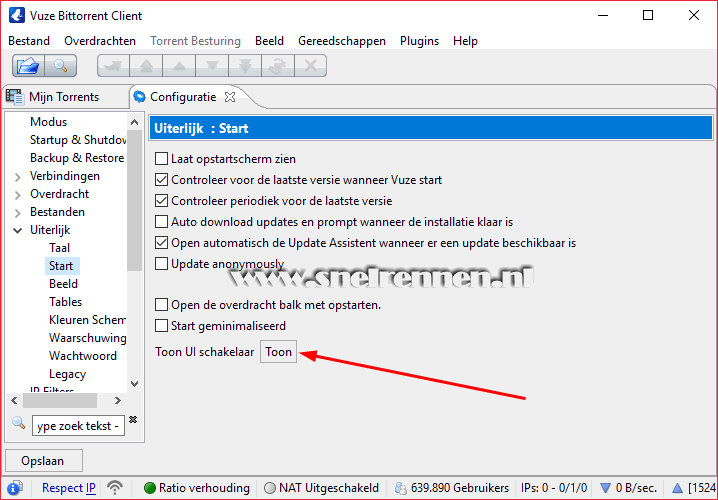Click the tree's scroll down arrow
The image size is (718, 500).
[x=134, y=384]
